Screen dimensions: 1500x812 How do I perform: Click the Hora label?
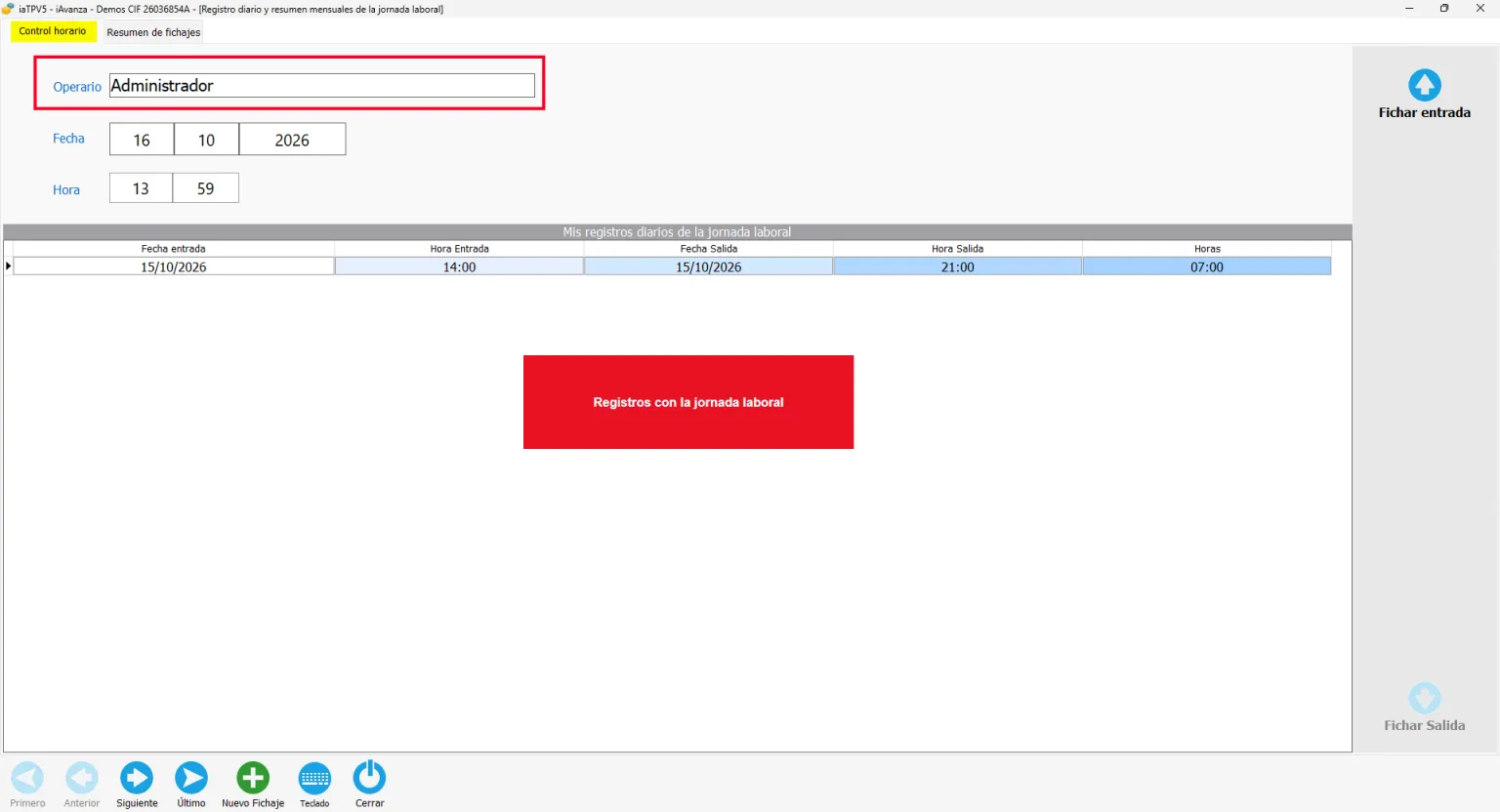66,190
